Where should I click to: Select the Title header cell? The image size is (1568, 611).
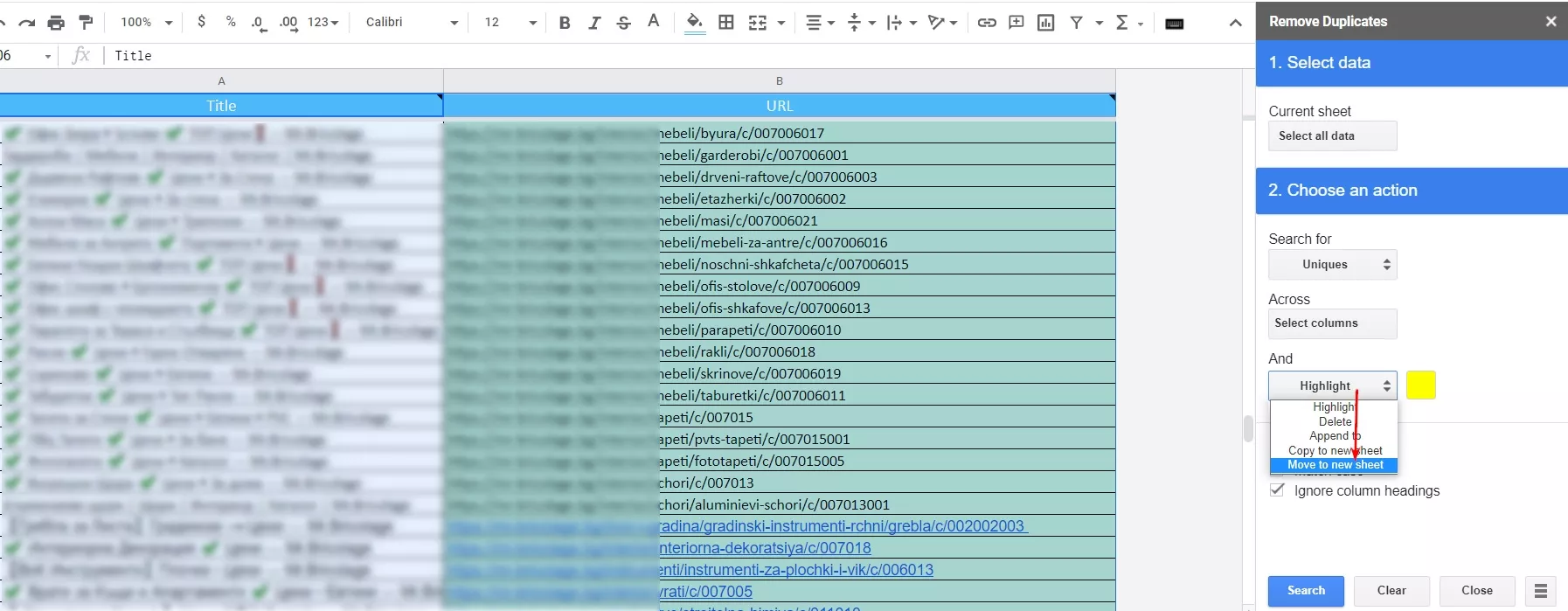[221, 106]
